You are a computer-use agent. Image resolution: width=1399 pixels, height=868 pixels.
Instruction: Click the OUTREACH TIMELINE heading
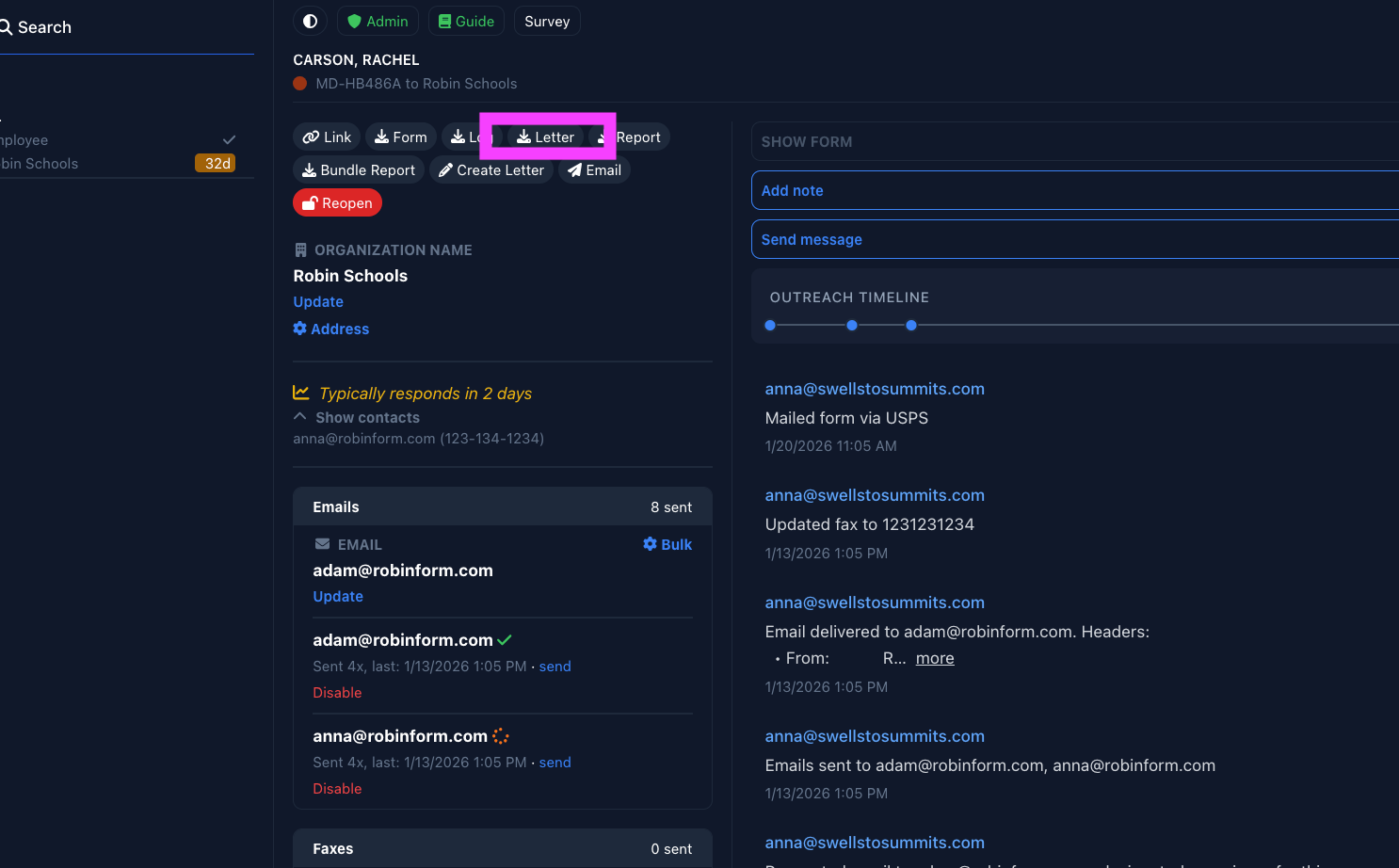849,297
